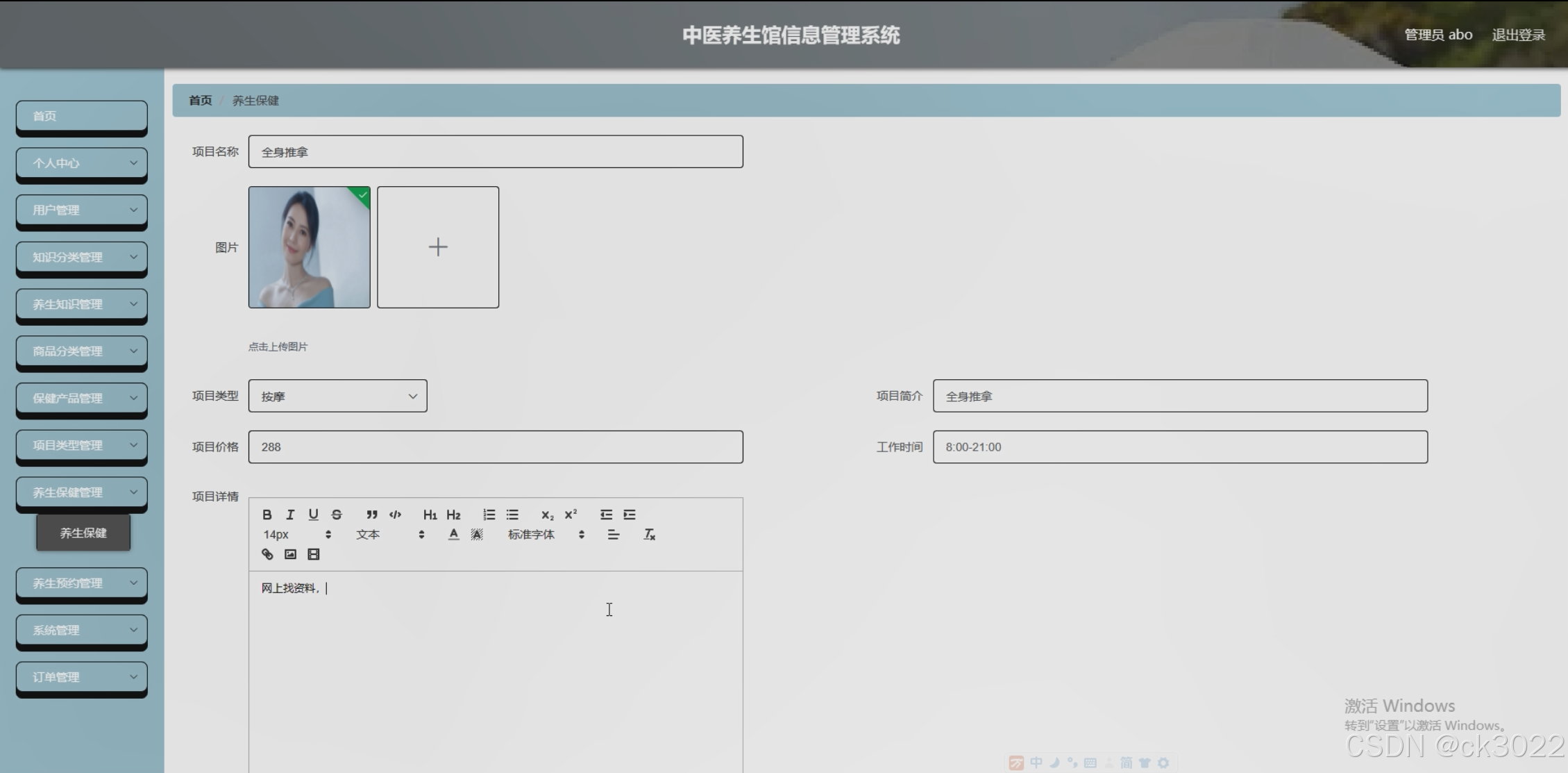Apply superscript formatting
The image size is (1568, 773).
pos(571,515)
